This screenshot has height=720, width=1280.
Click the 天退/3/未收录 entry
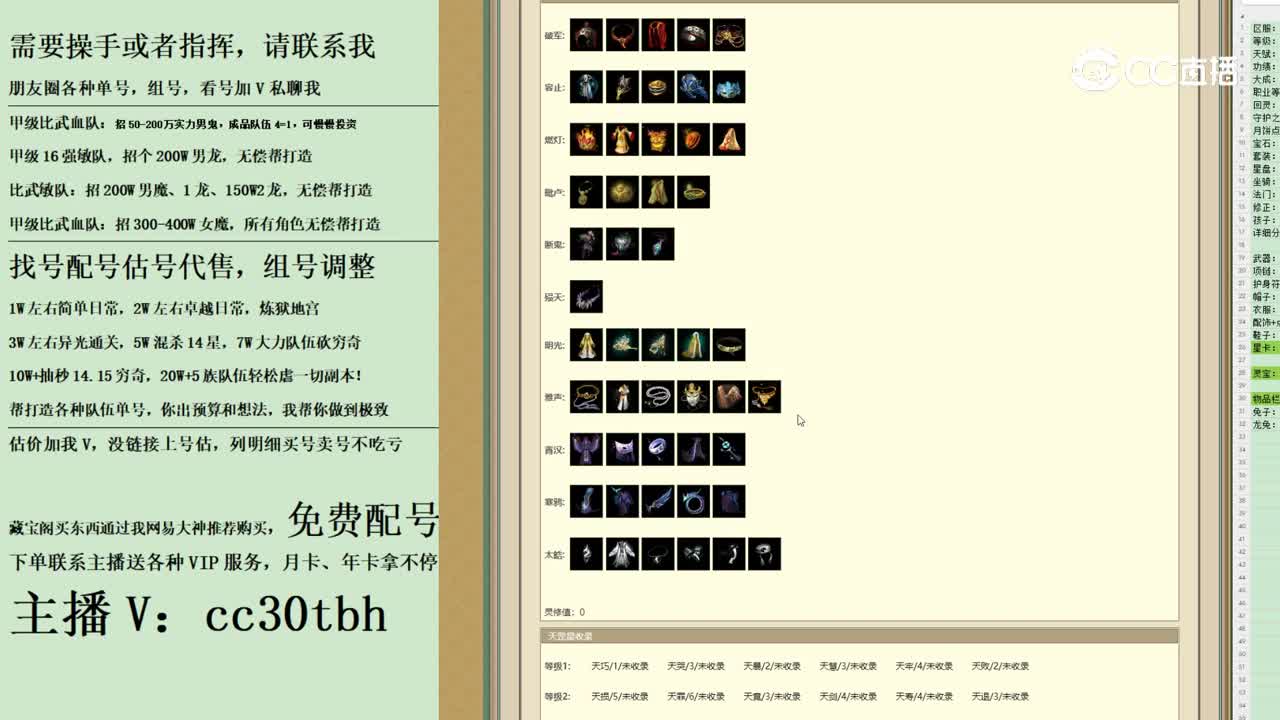pyautogui.click(x=1000, y=696)
